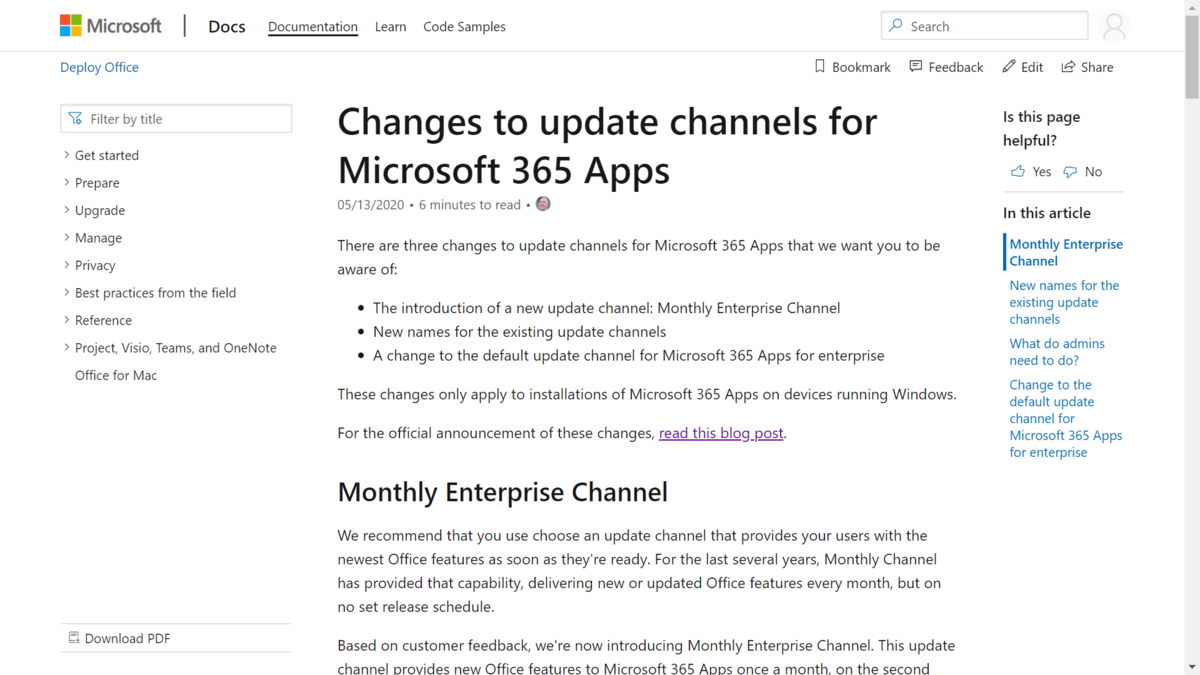Jump to Change to the default update channel
Viewport: 1200px width, 675px height.
click(x=1066, y=418)
